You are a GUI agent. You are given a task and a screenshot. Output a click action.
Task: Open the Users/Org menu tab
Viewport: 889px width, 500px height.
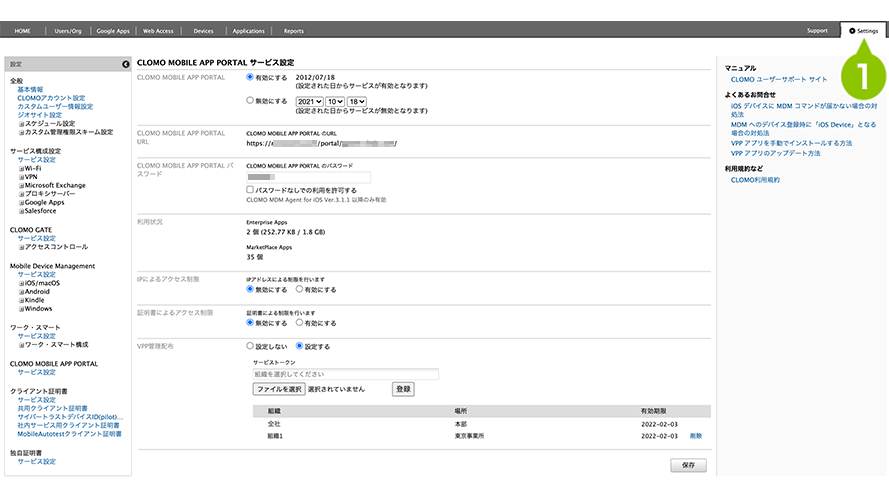[68, 31]
